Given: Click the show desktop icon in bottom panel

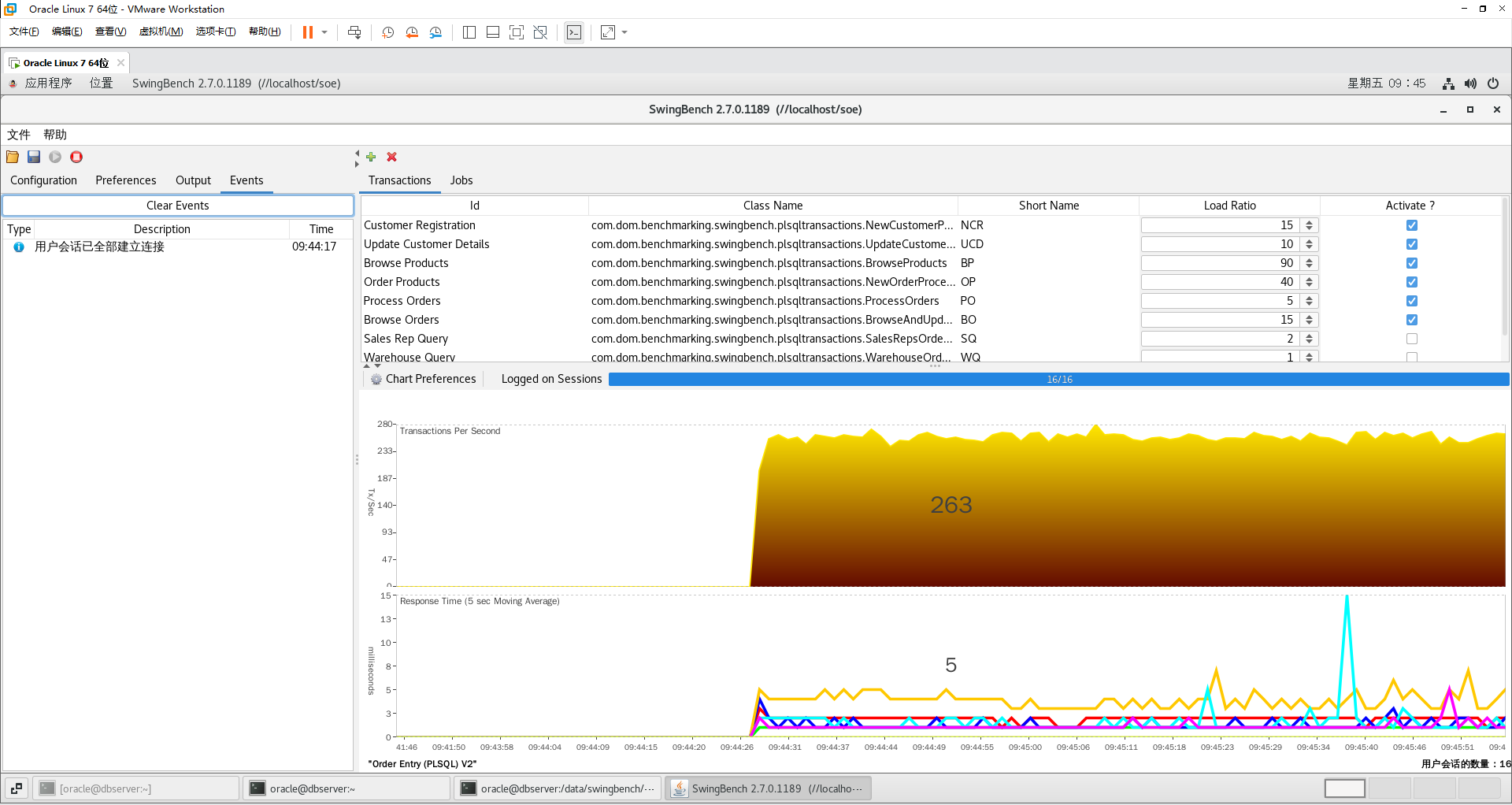Looking at the screenshot, I should pyautogui.click(x=17, y=788).
